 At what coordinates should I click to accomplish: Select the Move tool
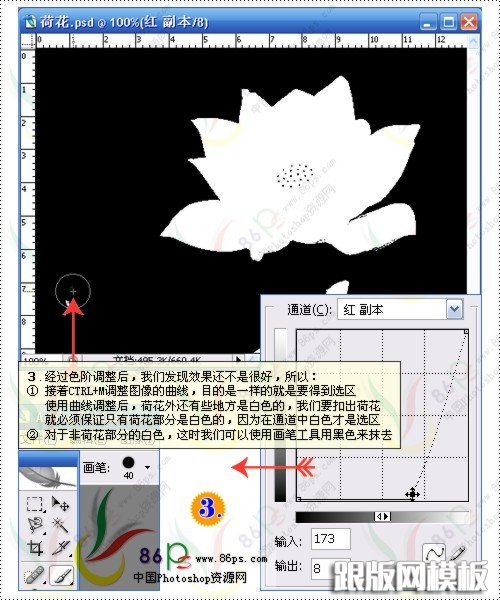(x=60, y=504)
